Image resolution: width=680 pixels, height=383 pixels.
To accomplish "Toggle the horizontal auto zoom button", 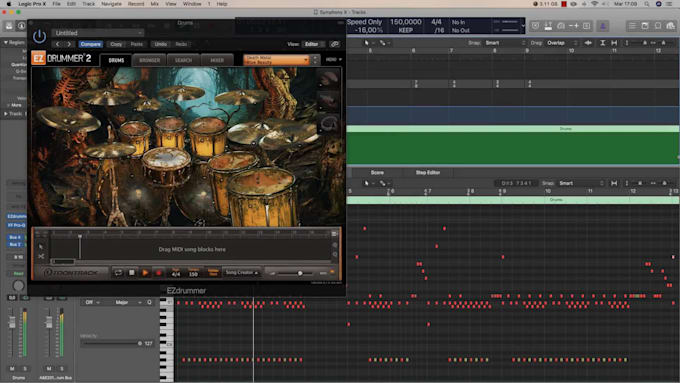I will [614, 43].
